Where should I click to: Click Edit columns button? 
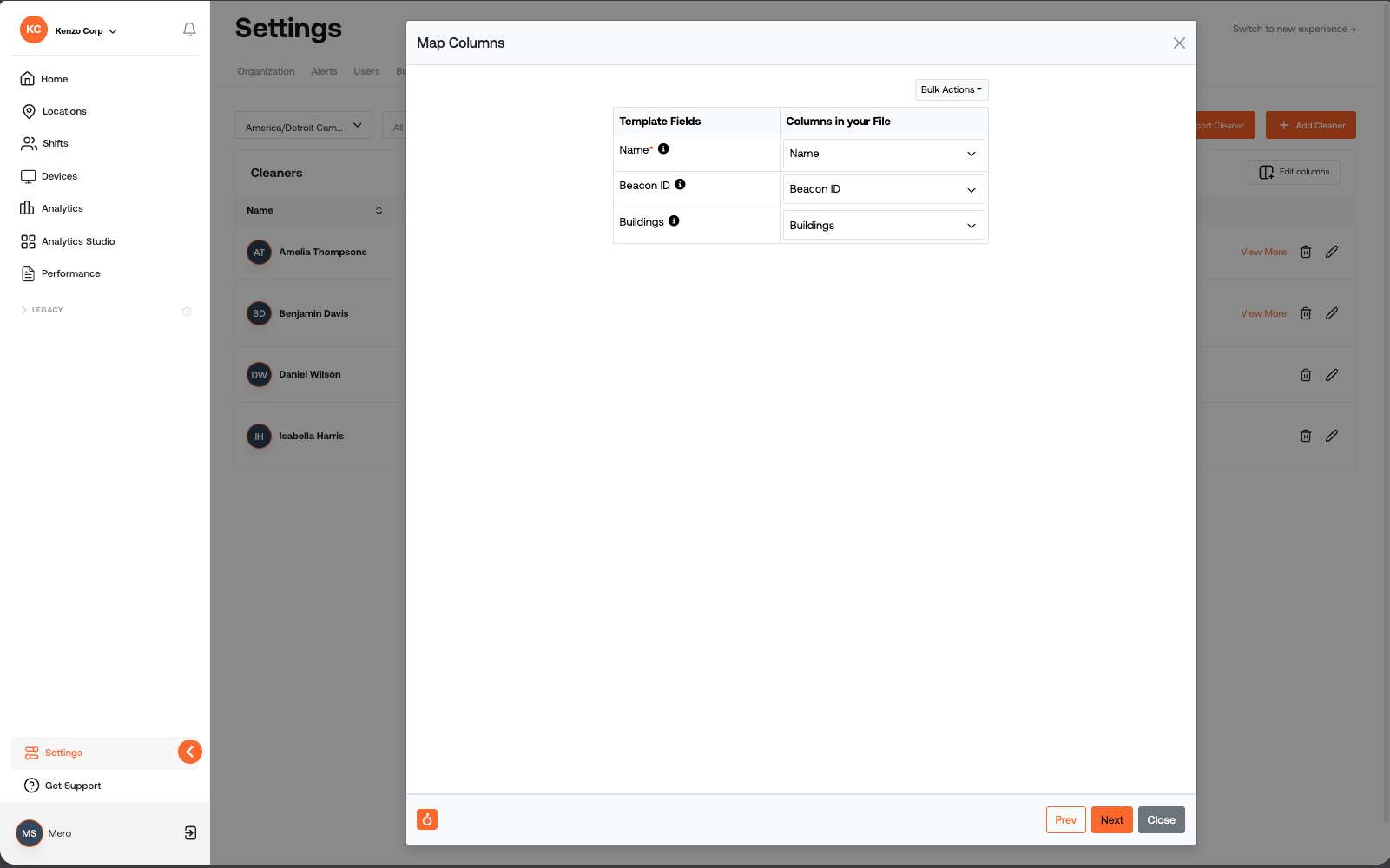click(x=1294, y=172)
